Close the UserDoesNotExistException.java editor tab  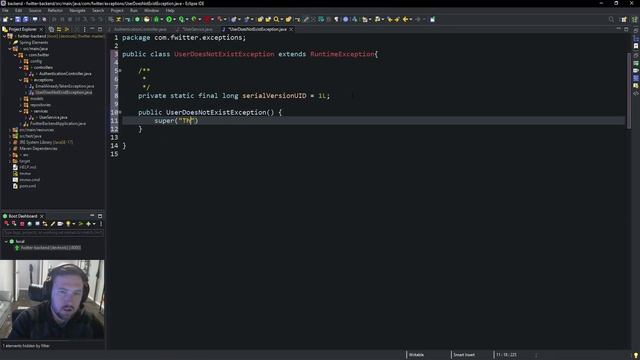click(291, 29)
